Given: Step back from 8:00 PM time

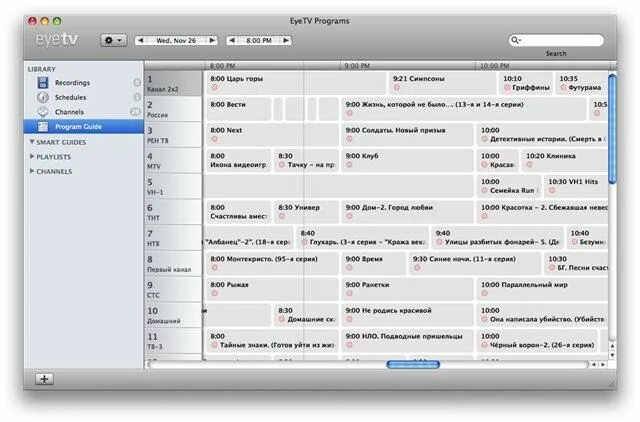Looking at the screenshot, I should point(232,40).
